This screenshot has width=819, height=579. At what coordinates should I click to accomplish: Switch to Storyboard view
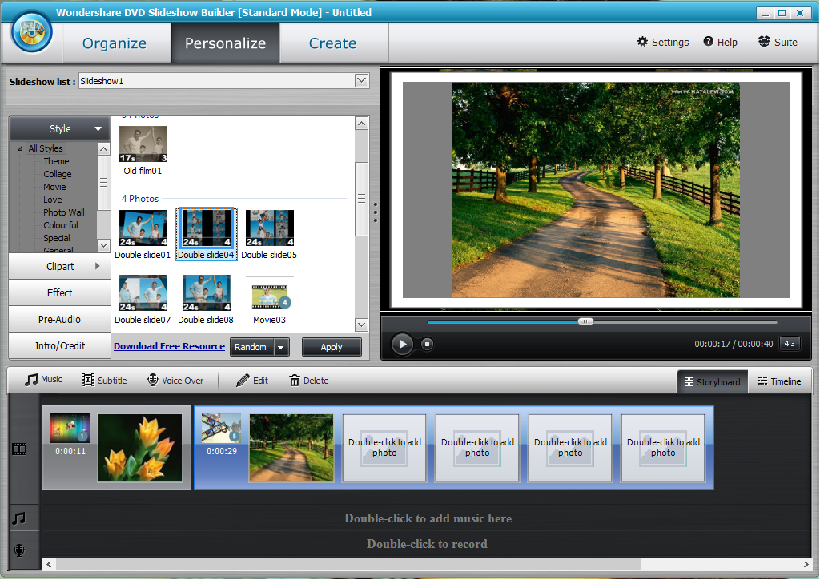pos(712,382)
